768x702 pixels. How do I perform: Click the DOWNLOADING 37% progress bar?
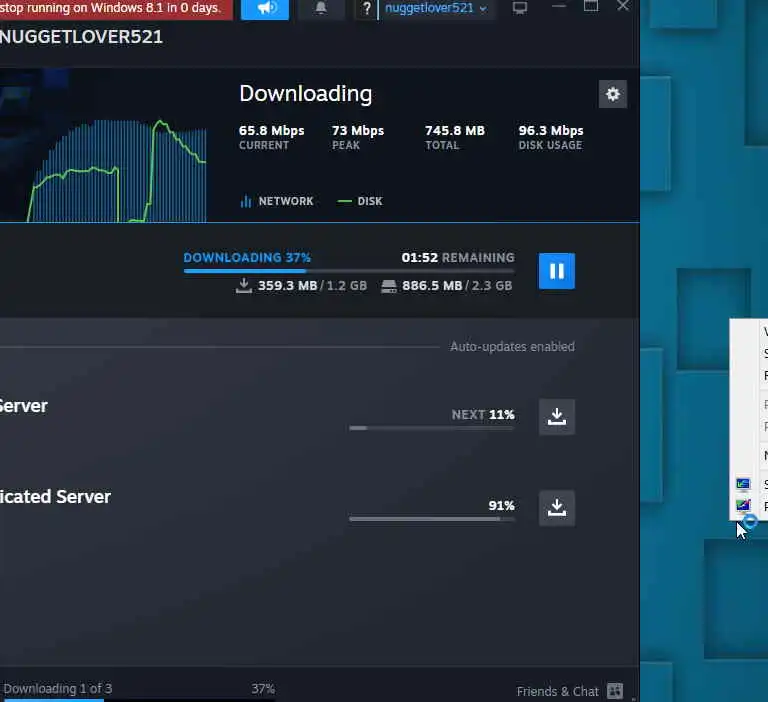click(x=349, y=270)
